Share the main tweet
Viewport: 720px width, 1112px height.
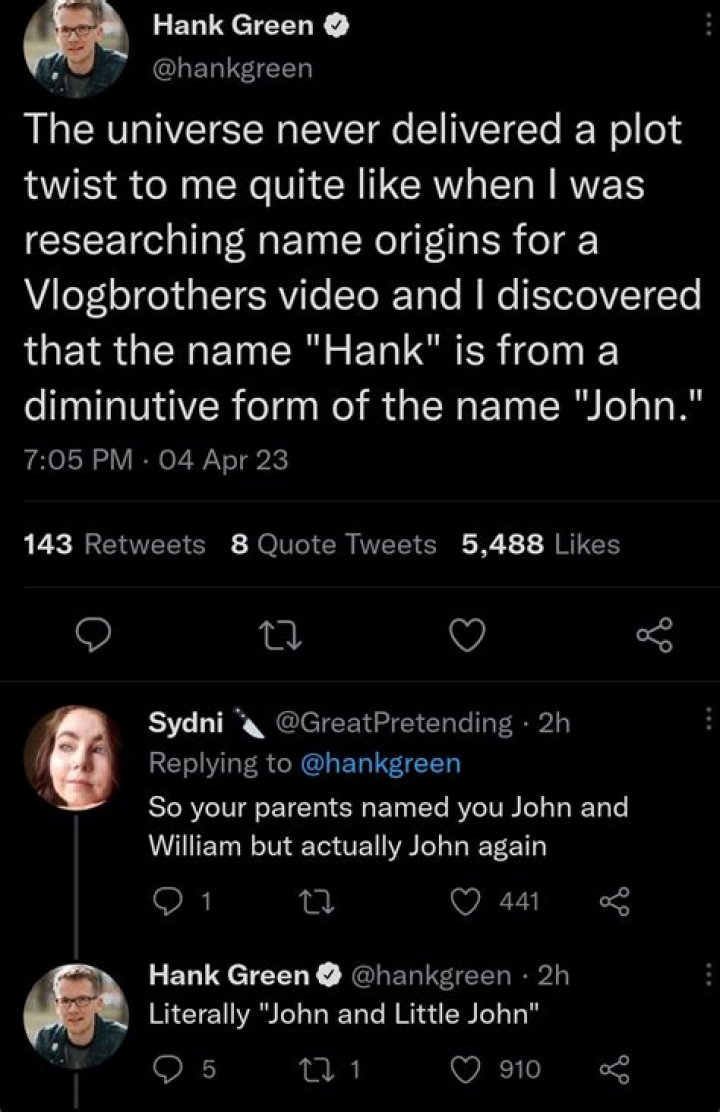point(654,634)
